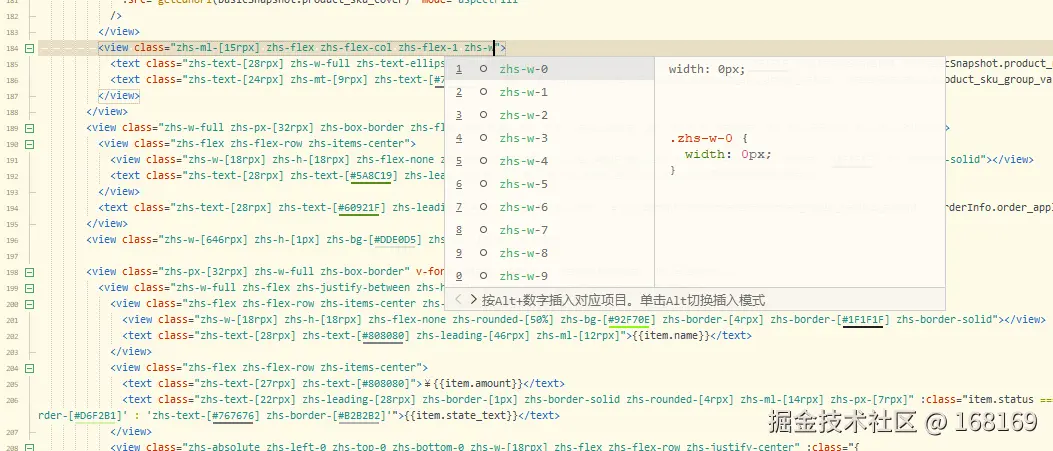
Task: Click zhs-rounded-[4rpx] on line 206
Action: tap(680, 400)
